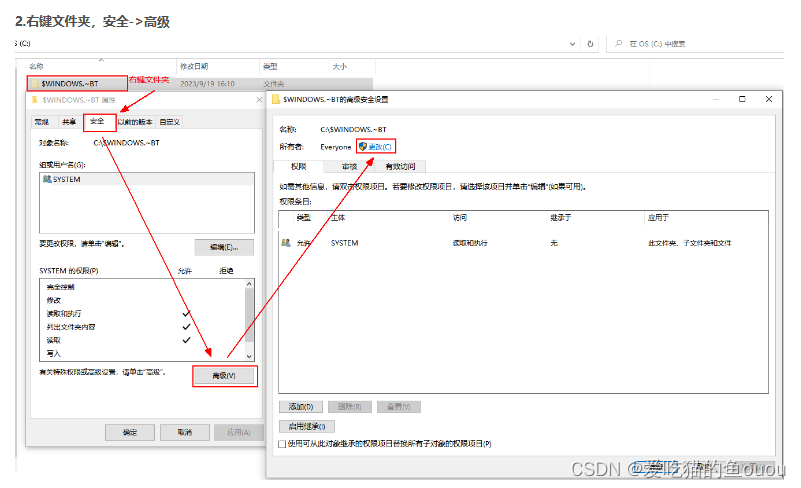Close the $WINDOWS.~BT properties dialog
Viewport: 801px width, 488px height.
pos(259,100)
